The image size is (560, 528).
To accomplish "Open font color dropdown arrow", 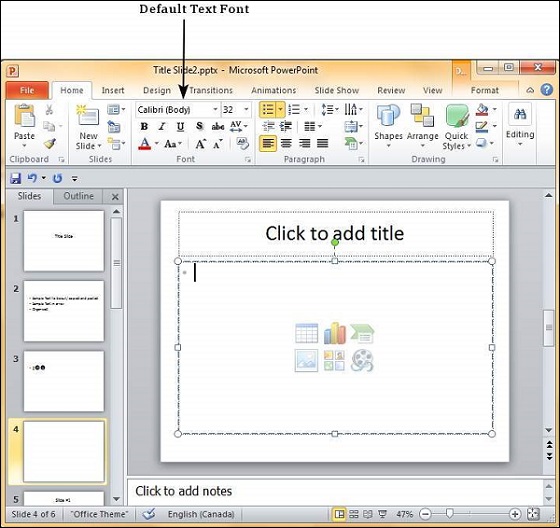I will (x=156, y=144).
